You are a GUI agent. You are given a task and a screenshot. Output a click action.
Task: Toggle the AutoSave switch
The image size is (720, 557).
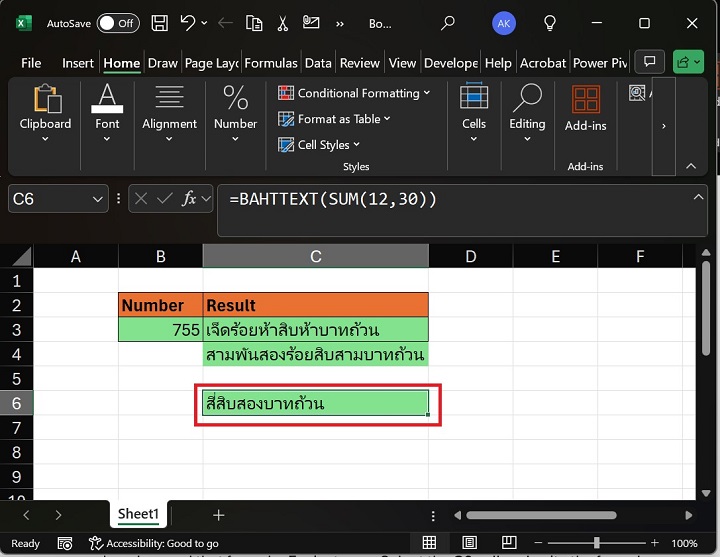pyautogui.click(x=118, y=23)
